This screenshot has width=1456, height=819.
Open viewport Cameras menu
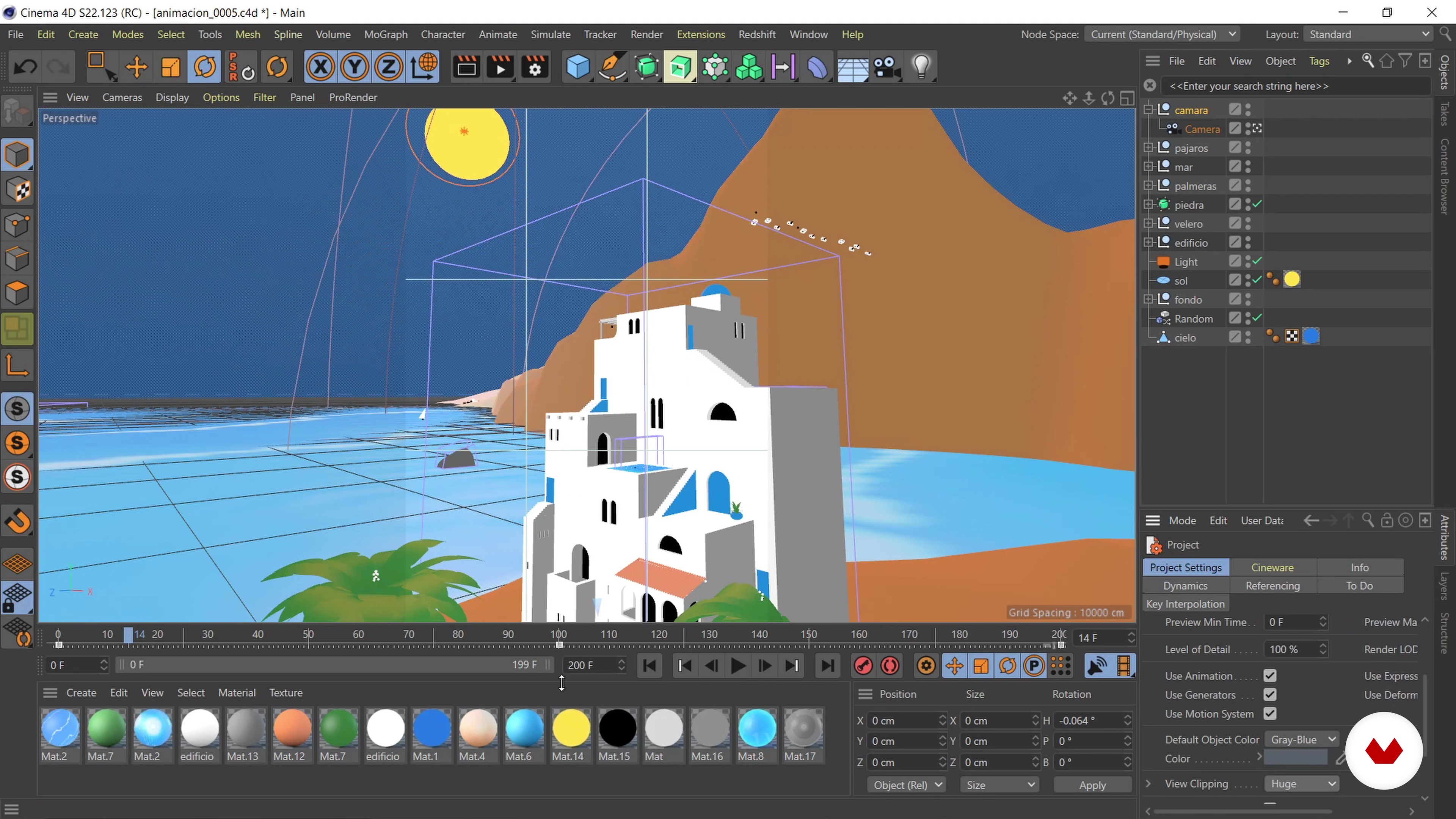(122, 97)
